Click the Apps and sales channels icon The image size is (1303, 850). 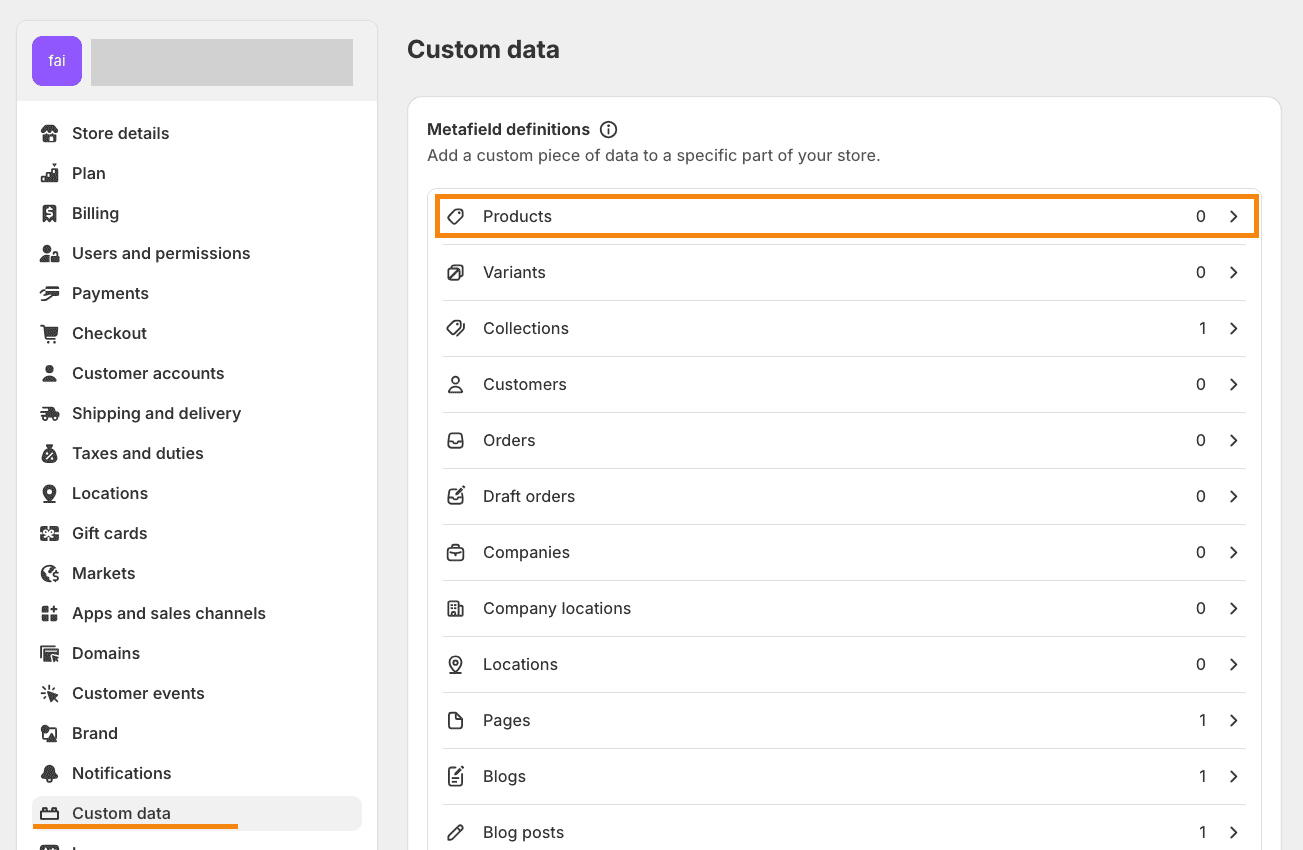tap(49, 613)
